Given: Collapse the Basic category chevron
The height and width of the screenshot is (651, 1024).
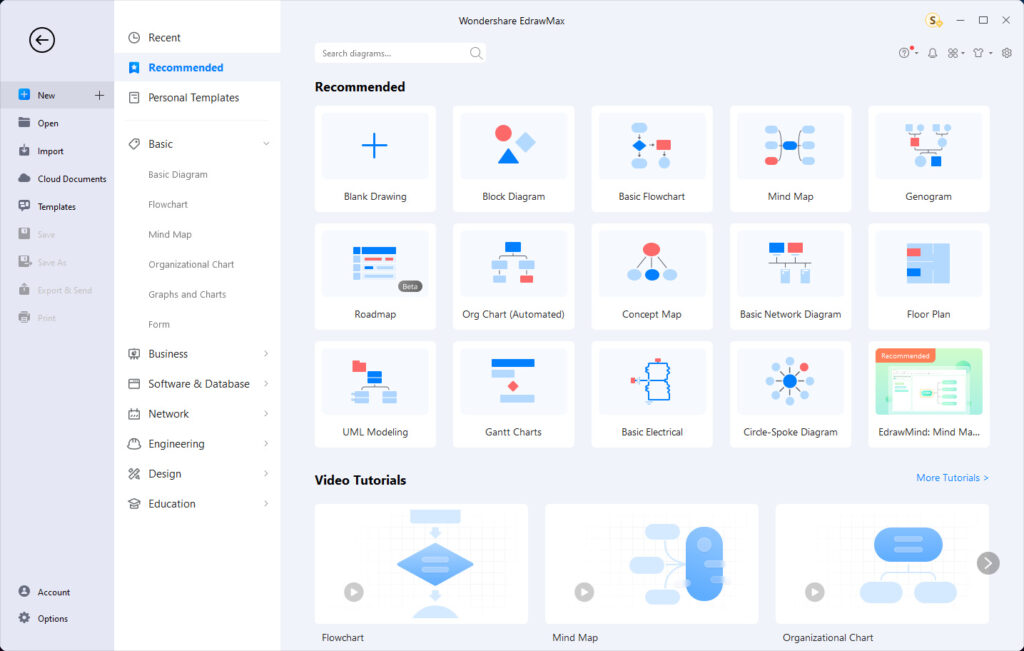Looking at the screenshot, I should point(266,144).
